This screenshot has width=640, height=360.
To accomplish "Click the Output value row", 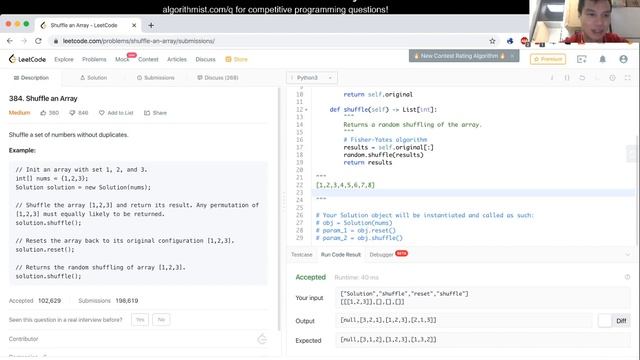I will (464, 320).
